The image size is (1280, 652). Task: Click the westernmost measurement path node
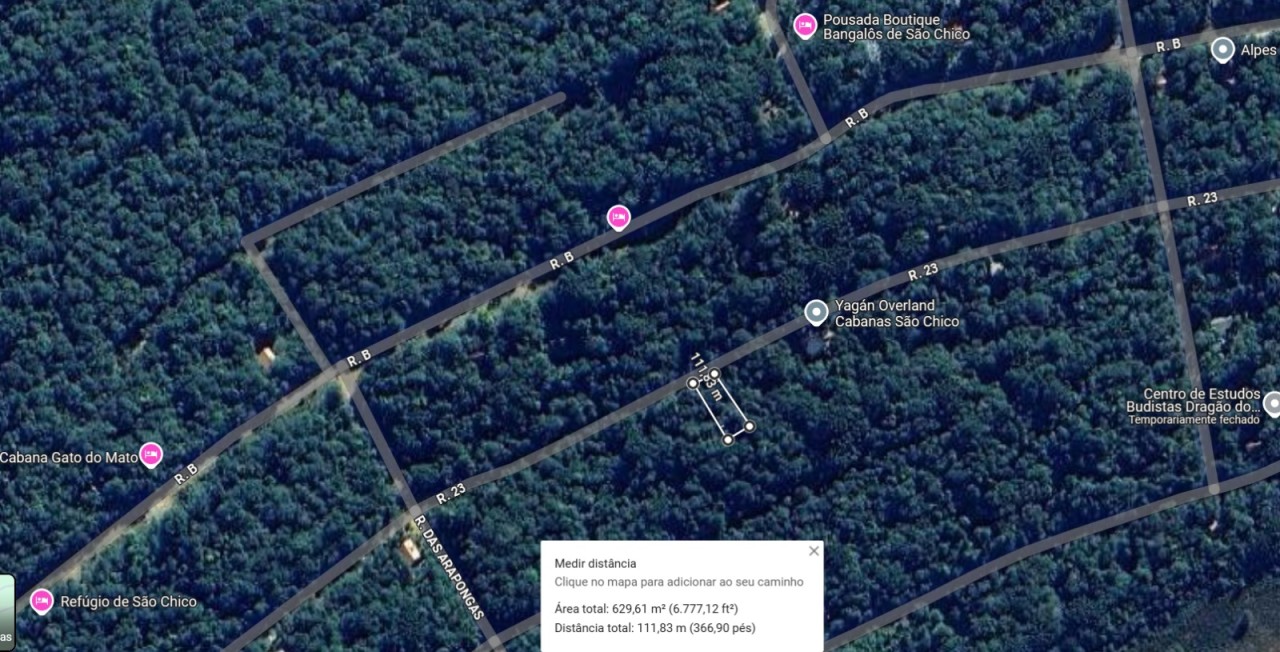692,383
